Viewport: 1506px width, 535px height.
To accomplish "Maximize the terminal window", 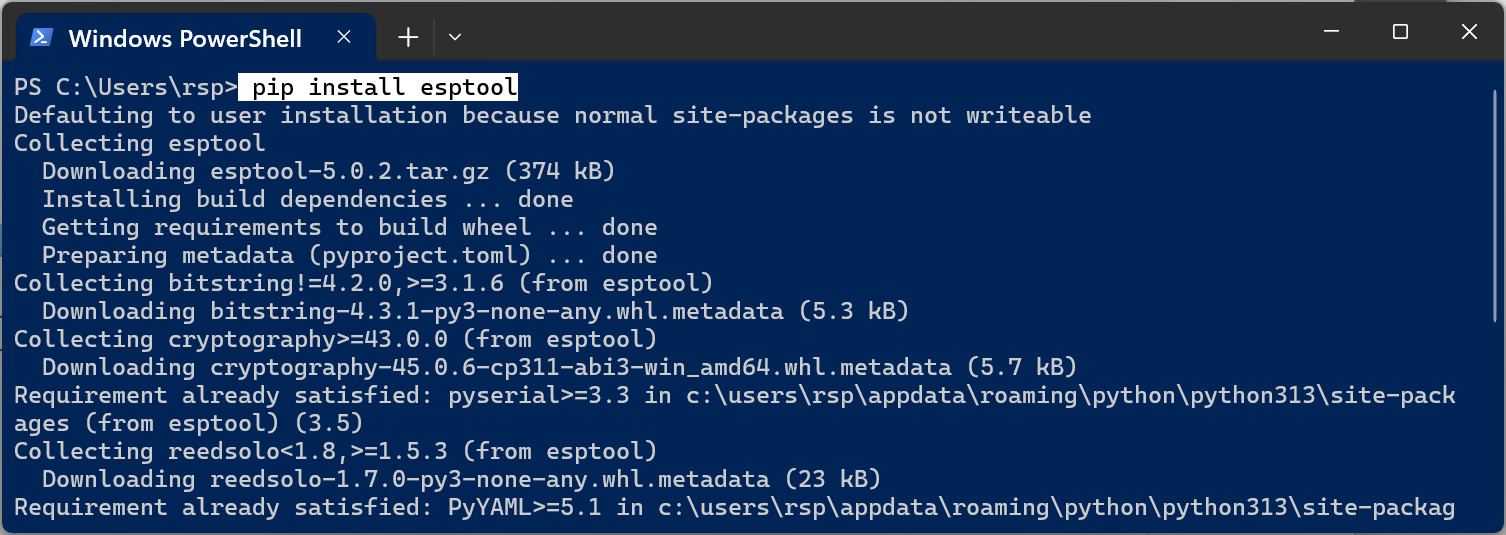I will (x=1400, y=33).
